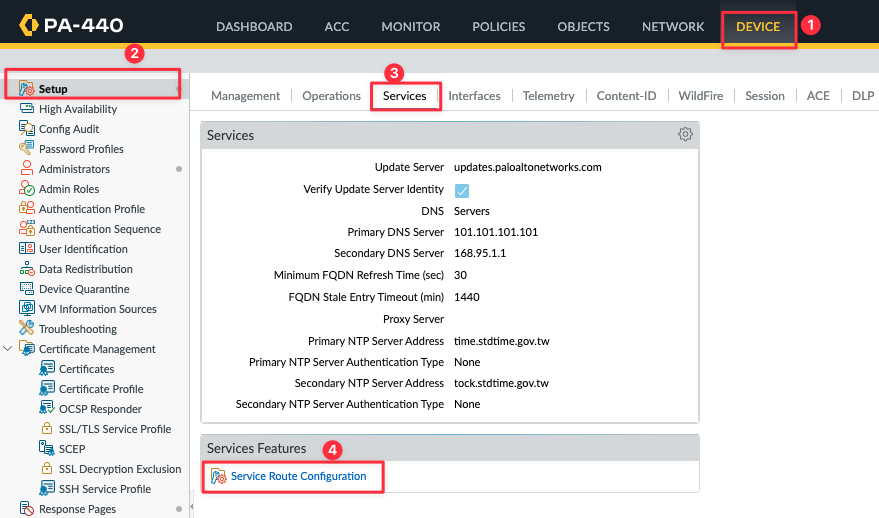The height and width of the screenshot is (518, 879).
Task: Click the Palo Alto PA-440 logo icon
Action: pyautogui.click(x=29, y=25)
